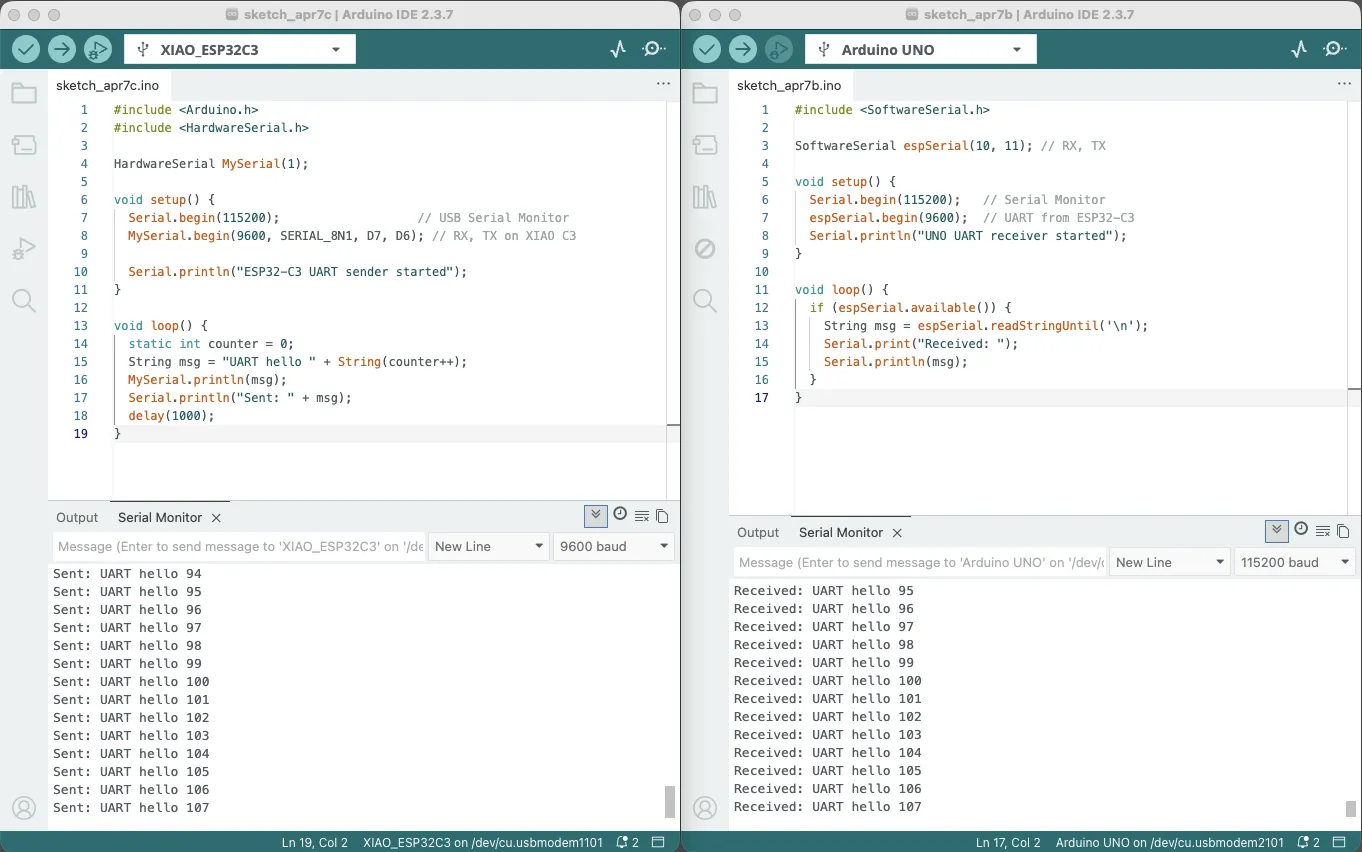Select the Serial Monitor tab in sketch_apr7c window
Screen dimensions: 1362x852
160,518
